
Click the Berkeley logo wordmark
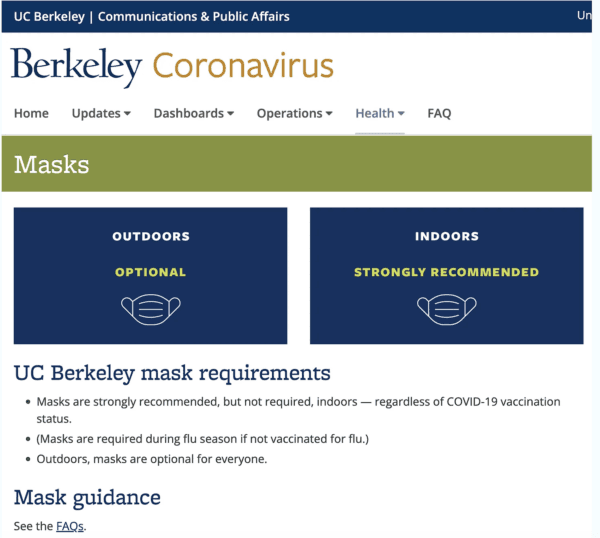coord(77,67)
